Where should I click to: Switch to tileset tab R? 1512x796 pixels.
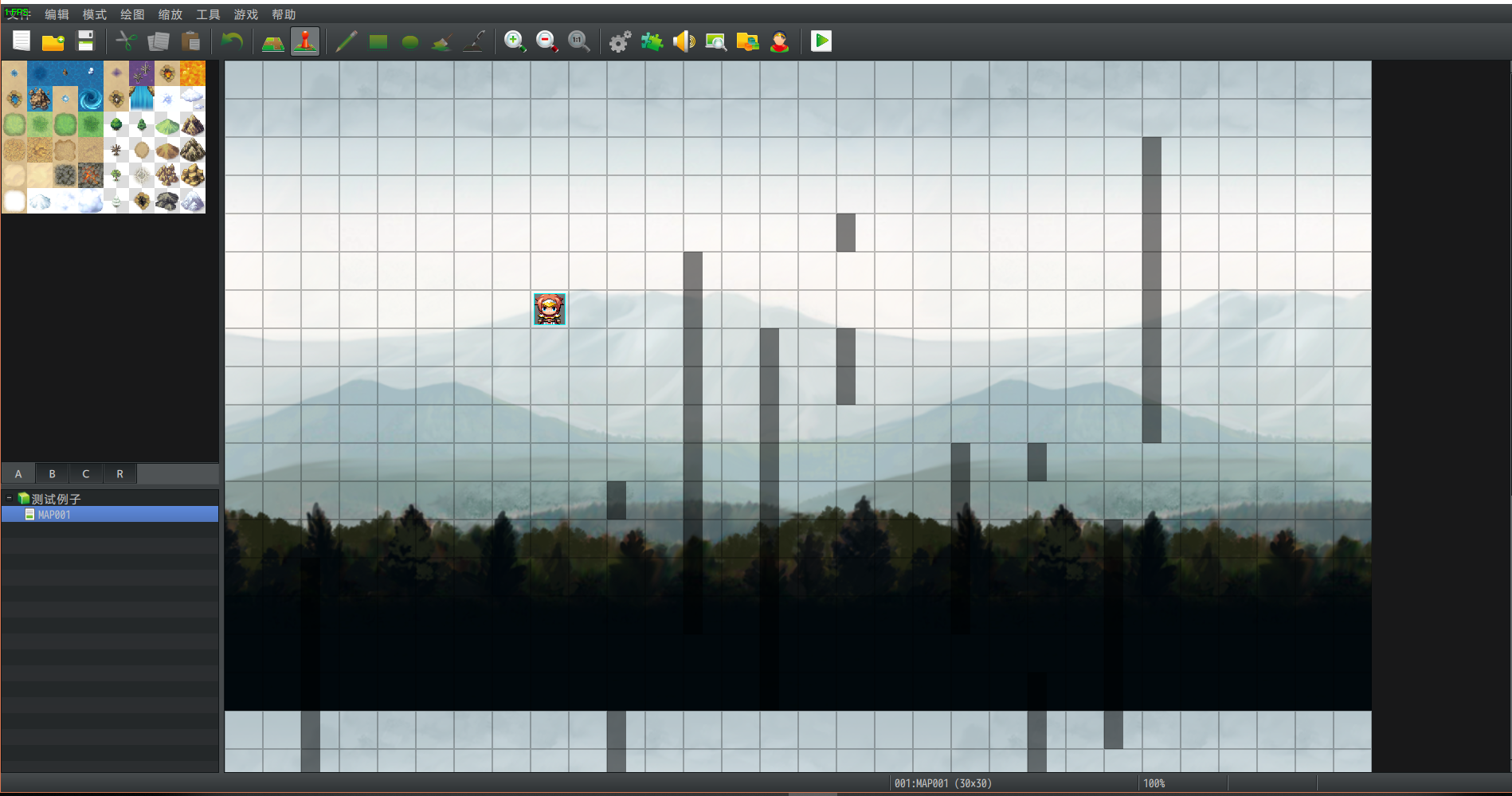120,474
